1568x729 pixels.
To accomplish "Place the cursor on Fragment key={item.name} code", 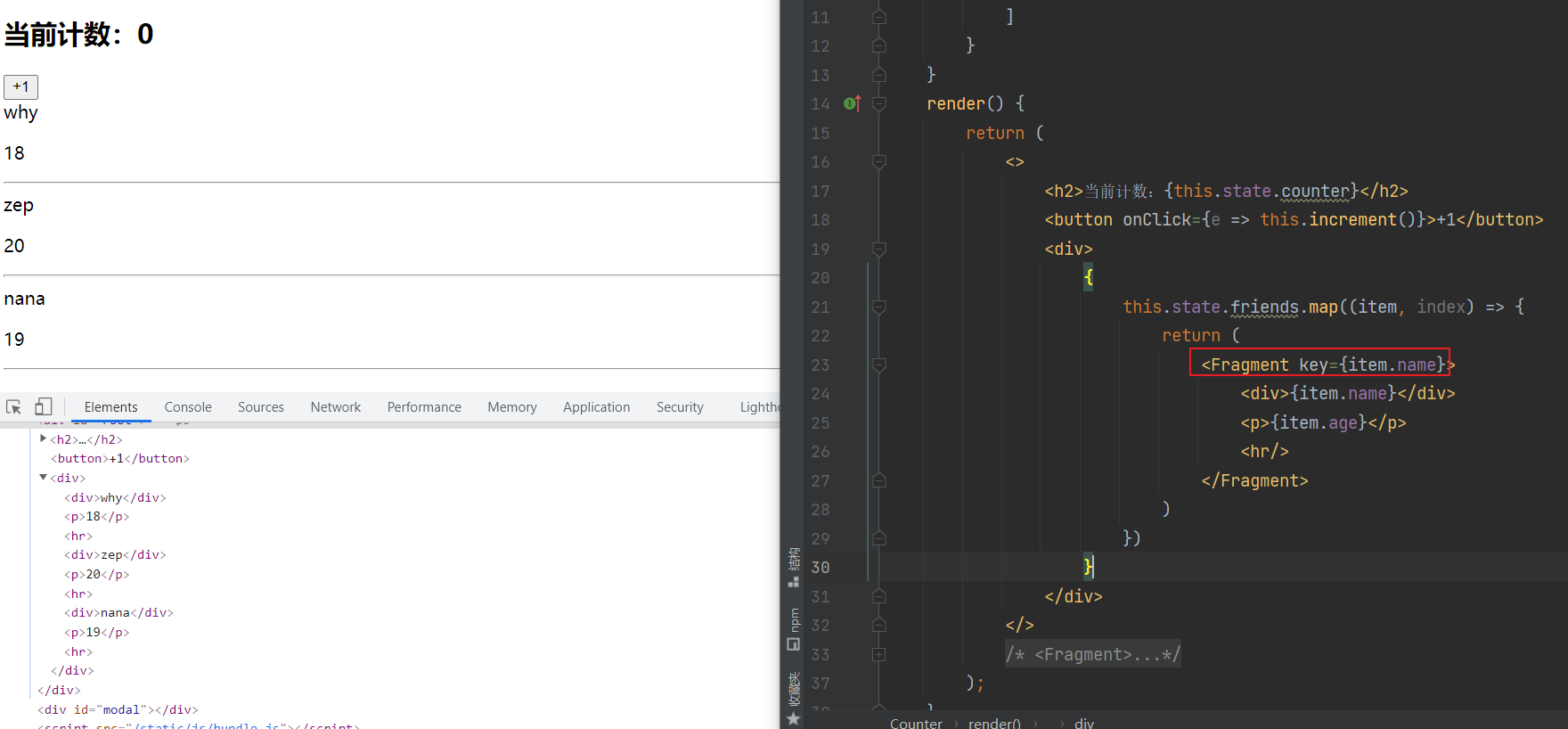I will tap(1322, 364).
